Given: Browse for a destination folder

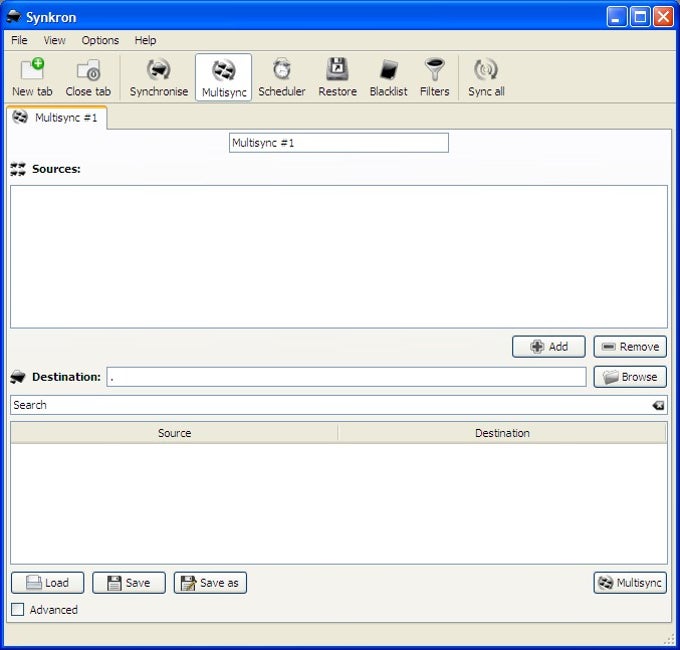Looking at the screenshot, I should (x=630, y=377).
